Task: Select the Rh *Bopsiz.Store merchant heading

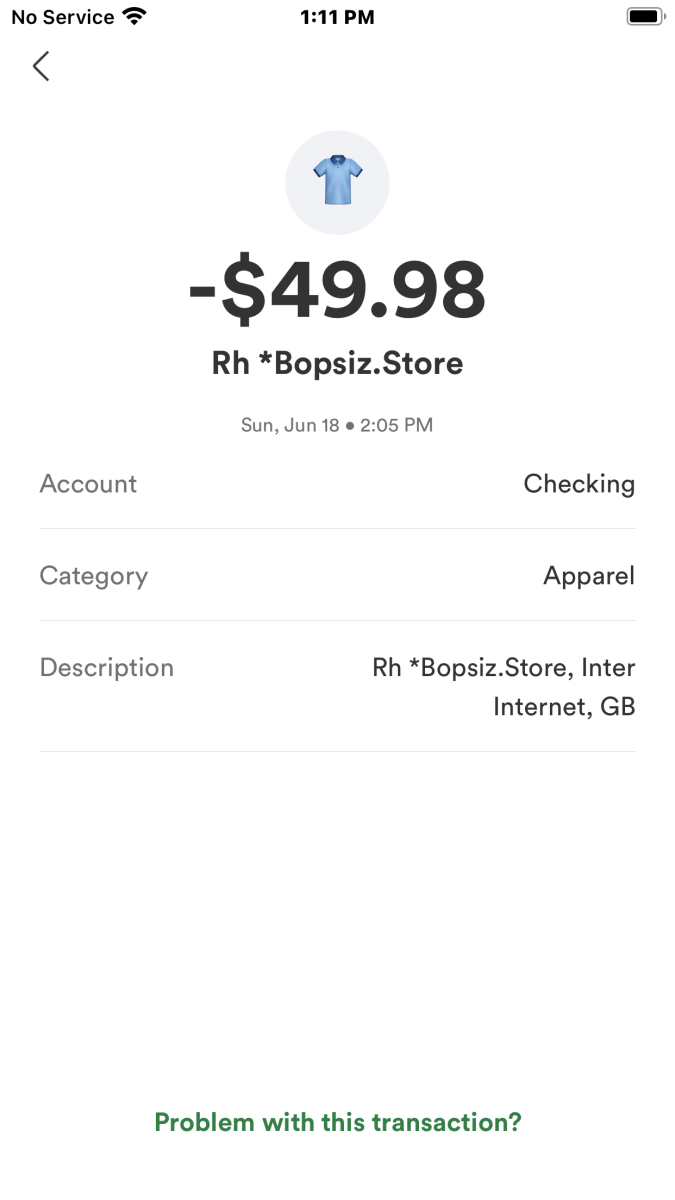Action: pos(337,363)
